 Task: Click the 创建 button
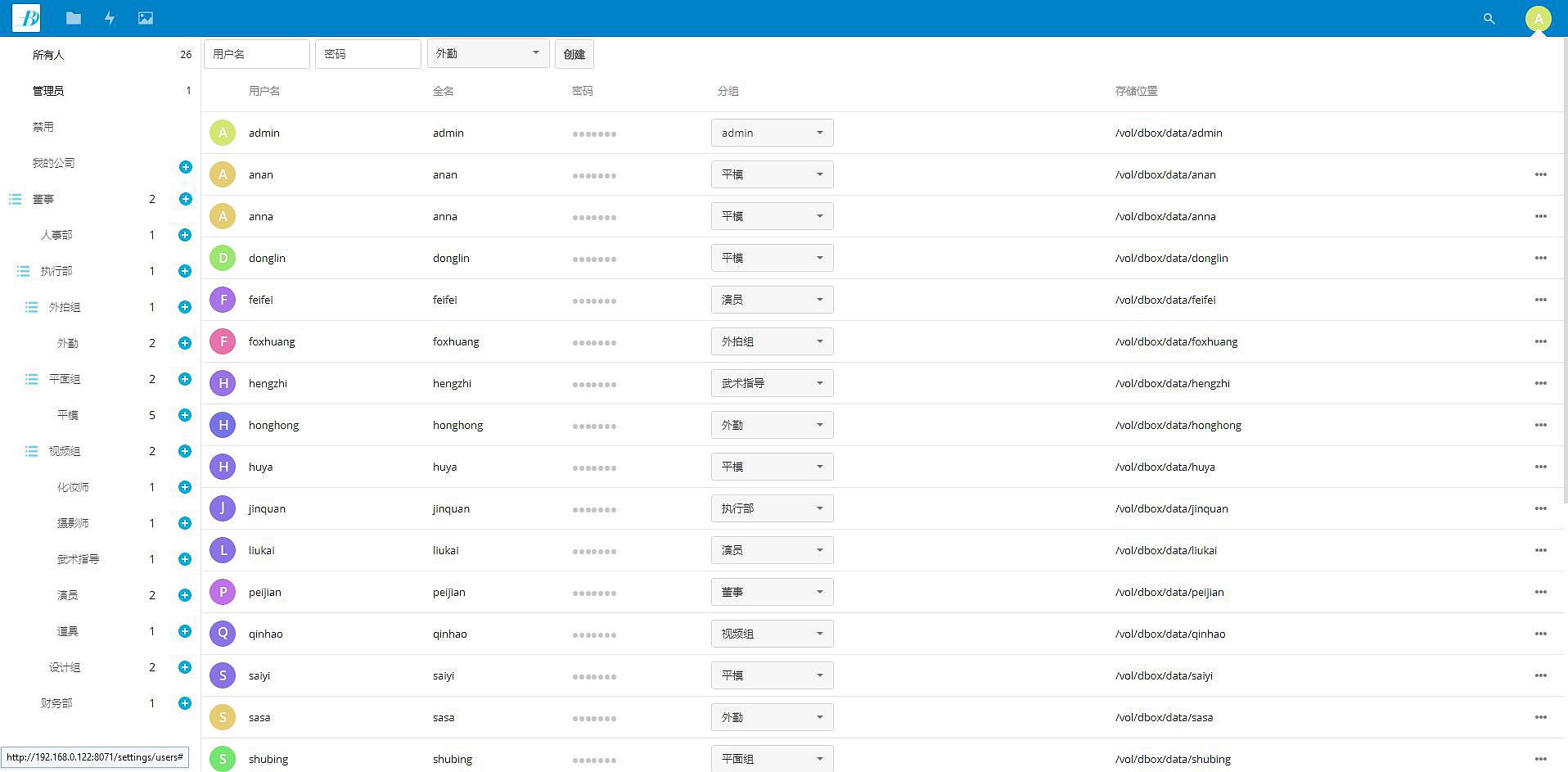[x=574, y=54]
